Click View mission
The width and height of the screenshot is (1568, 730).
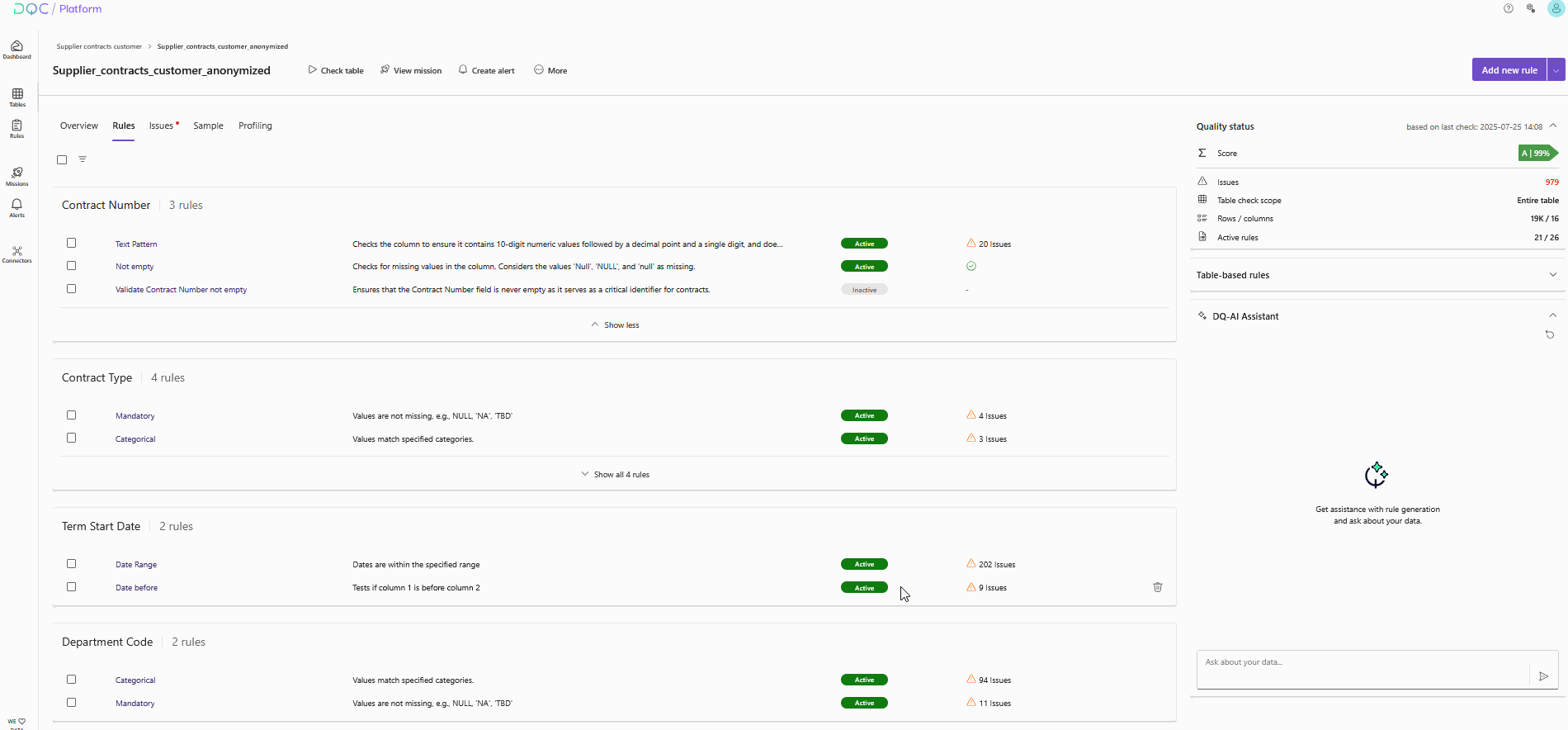[411, 71]
